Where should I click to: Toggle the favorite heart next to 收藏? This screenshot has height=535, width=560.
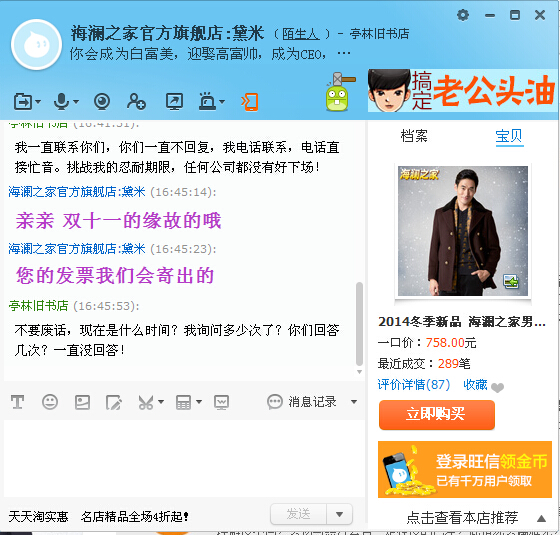coord(498,387)
